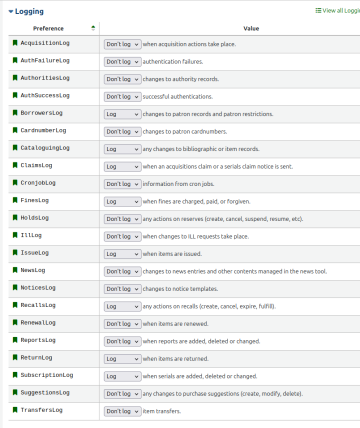
Task: Click bookmark icon beside RecallsLog
Action: (x=15, y=305)
